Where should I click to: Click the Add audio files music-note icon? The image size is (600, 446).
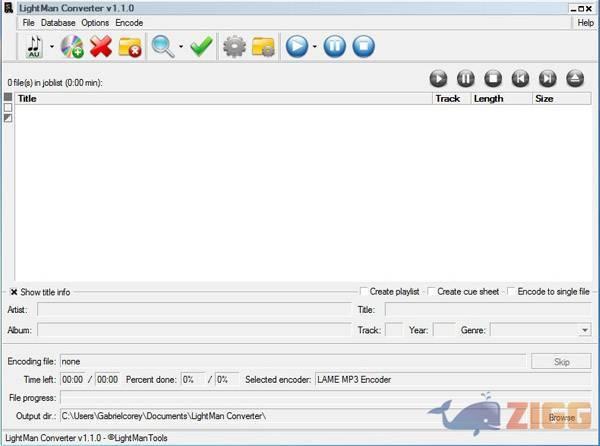34,46
